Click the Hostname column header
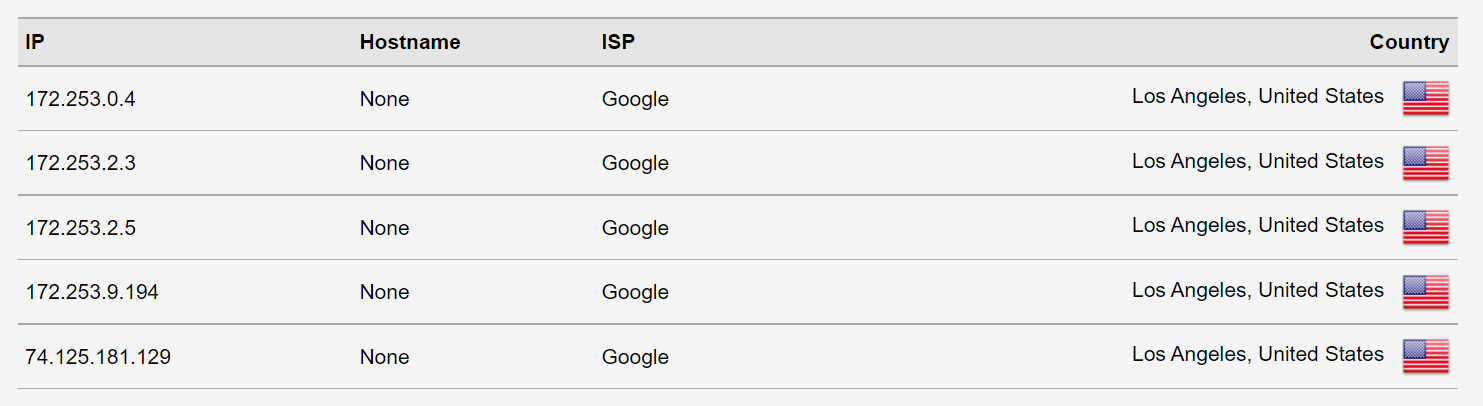 click(x=410, y=42)
